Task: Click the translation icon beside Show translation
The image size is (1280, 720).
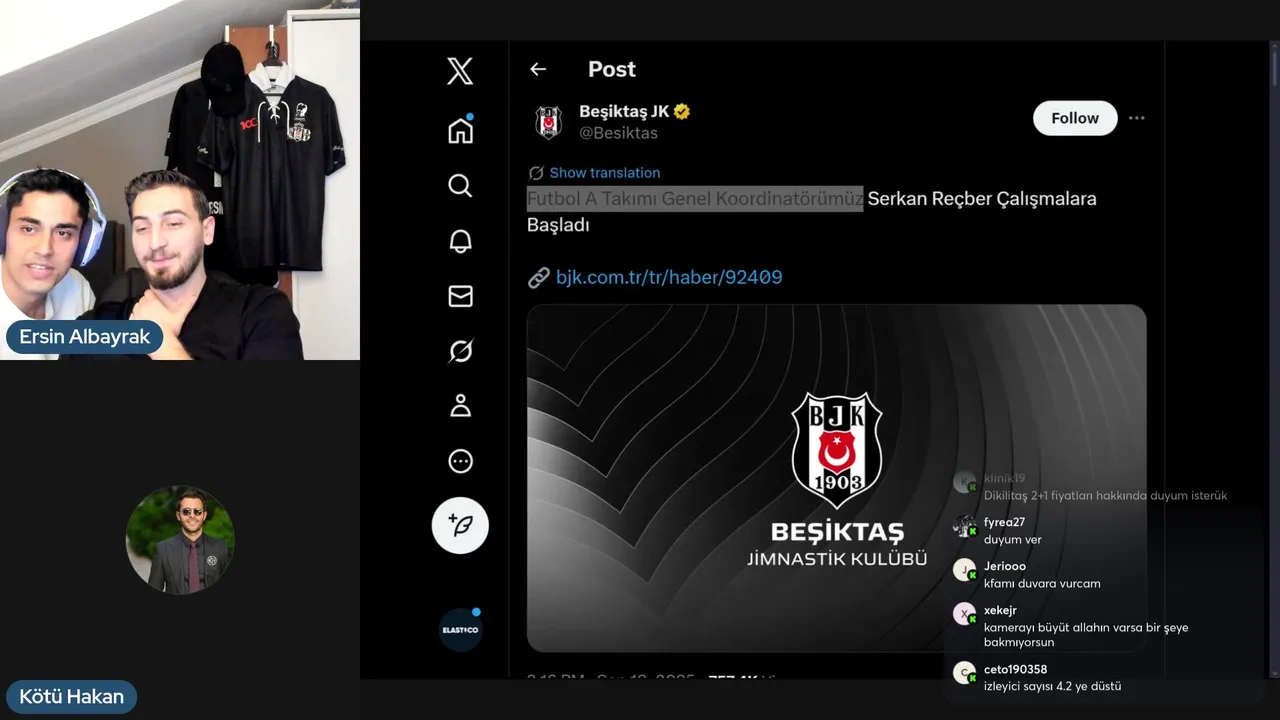Action: [536, 173]
